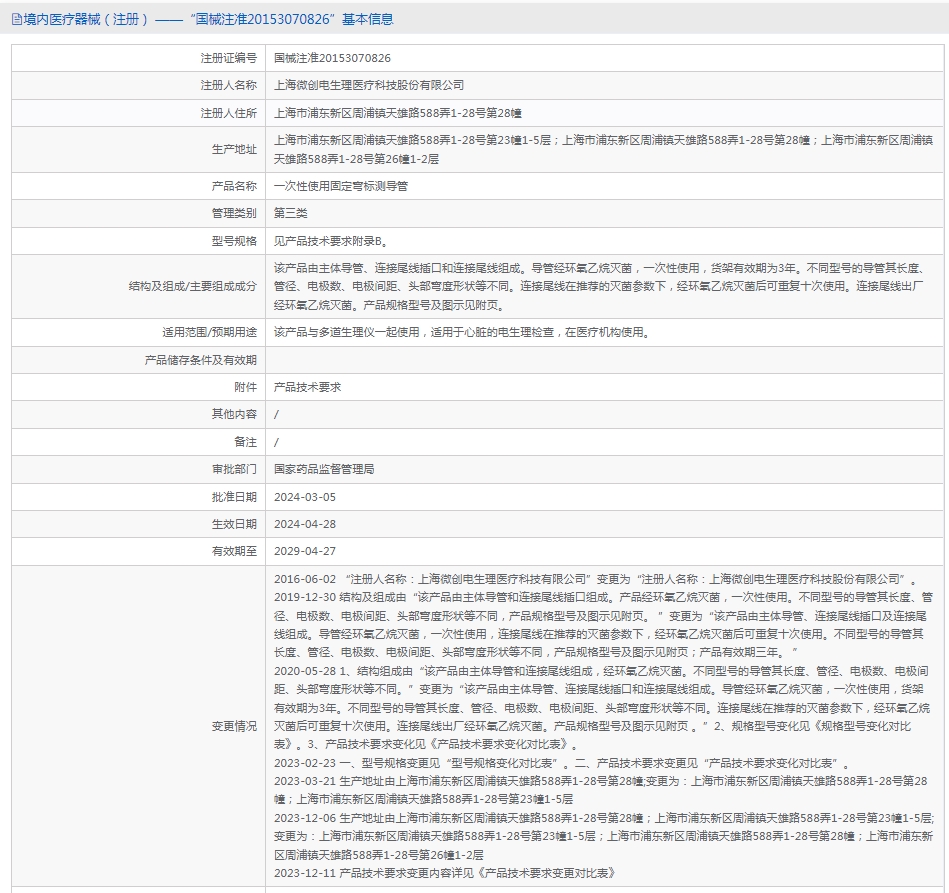Select the expiry date 2029-04-27

(x=304, y=552)
